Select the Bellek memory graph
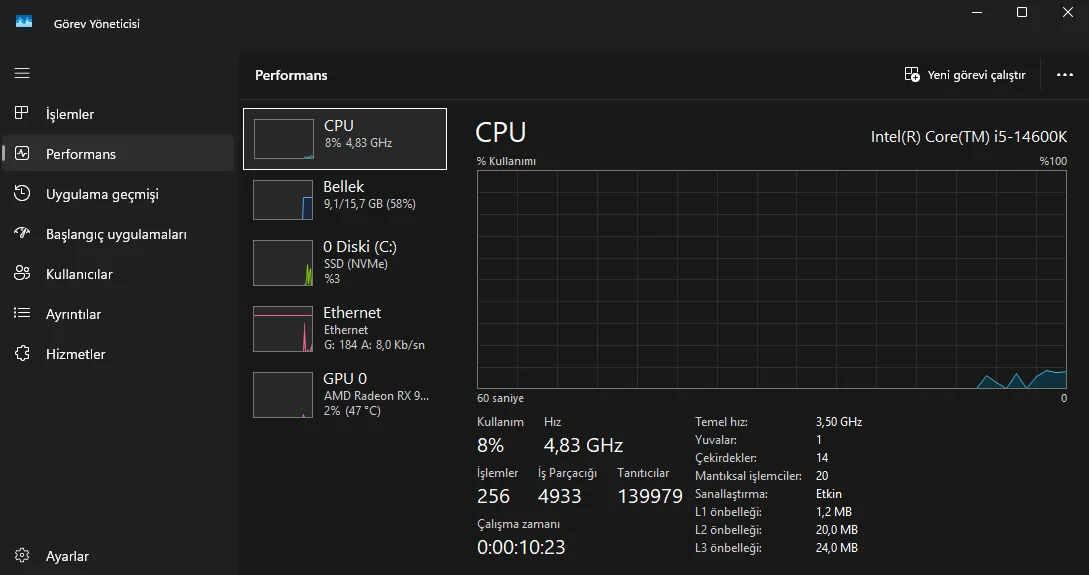Image resolution: width=1089 pixels, height=575 pixels. (283, 200)
